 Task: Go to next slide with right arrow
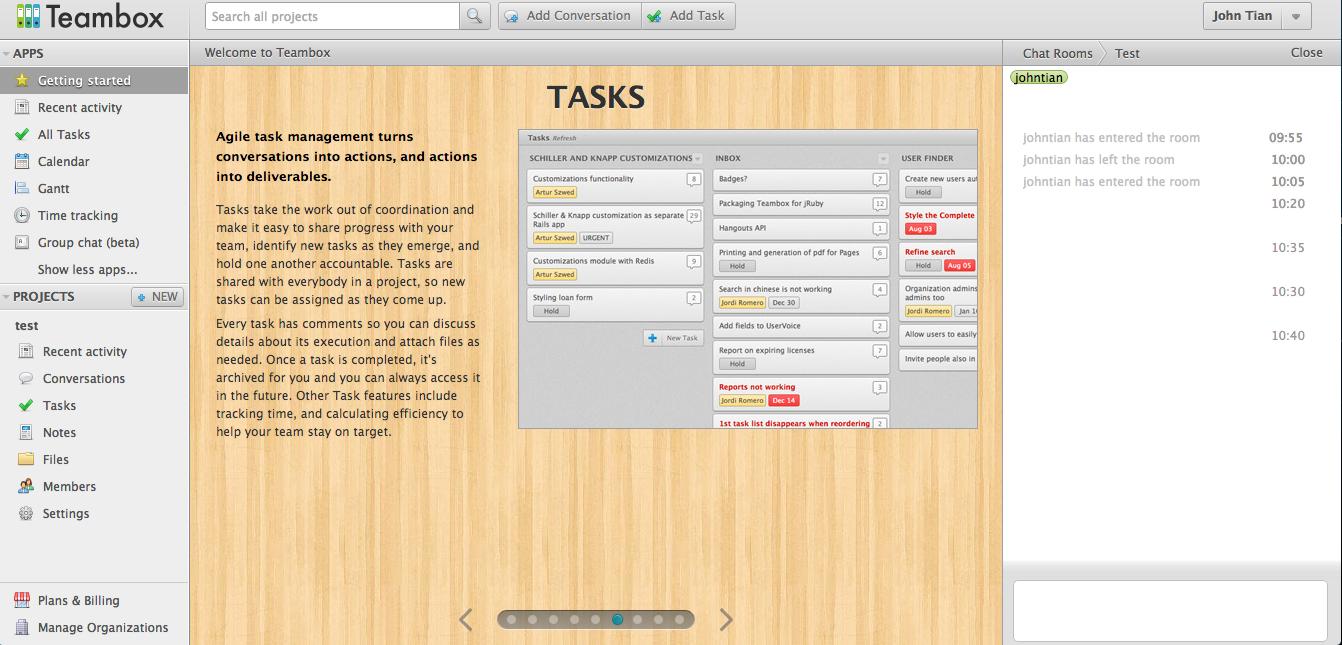[726, 620]
